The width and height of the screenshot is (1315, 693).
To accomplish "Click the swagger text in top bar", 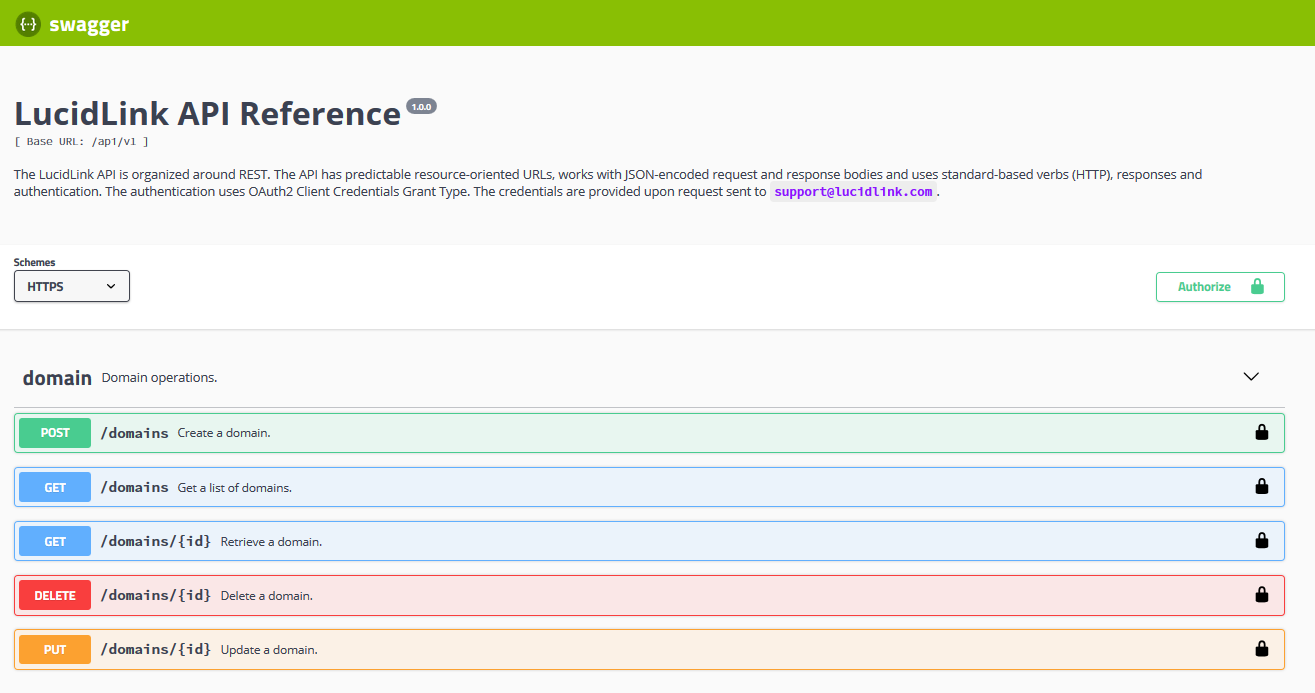I will pyautogui.click(x=89, y=25).
